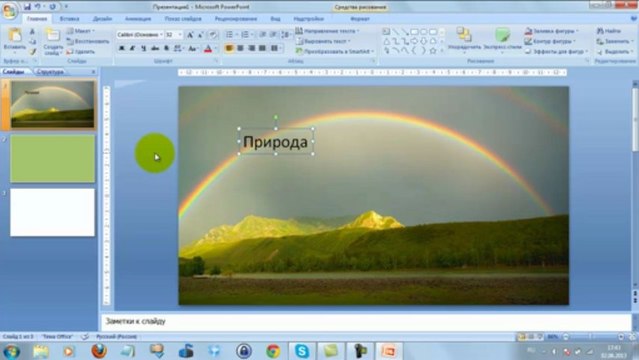Open Экспресс-стили quick styles gallery
Screen dimensions: 639x360
(x=502, y=40)
